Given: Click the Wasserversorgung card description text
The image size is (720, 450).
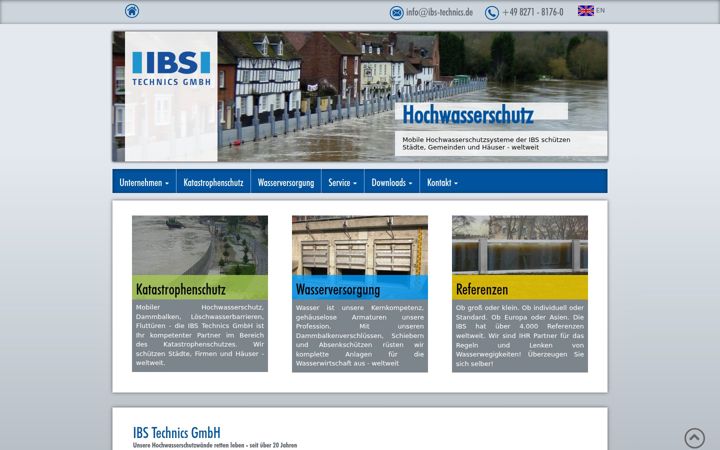Looking at the screenshot, I should coord(360,336).
